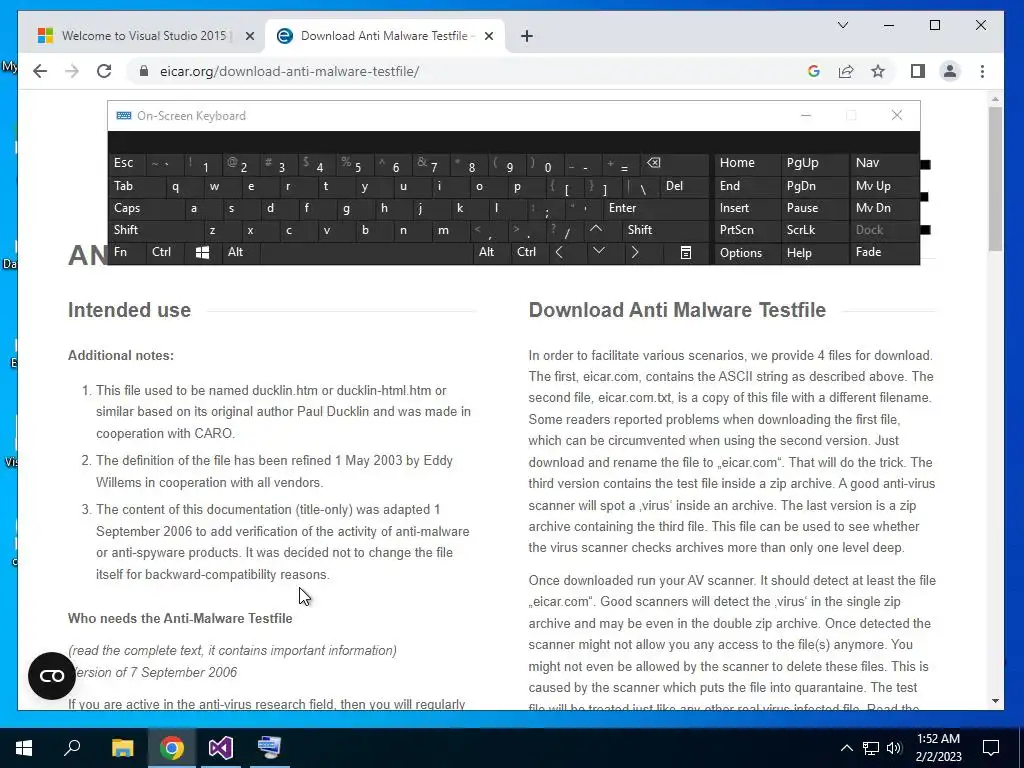The width and height of the screenshot is (1024, 768).
Task: Click the address bar URL
Action: click(289, 71)
